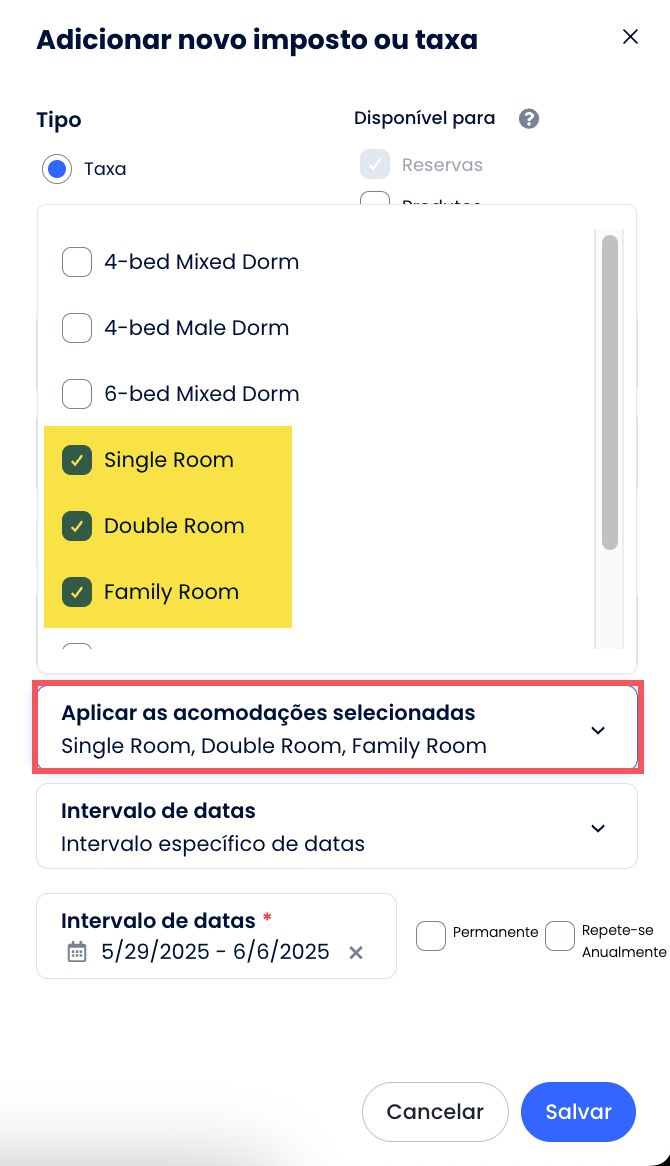This screenshot has height=1166, width=670.
Task: Uncheck the Family Room checkbox
Action: (x=77, y=592)
